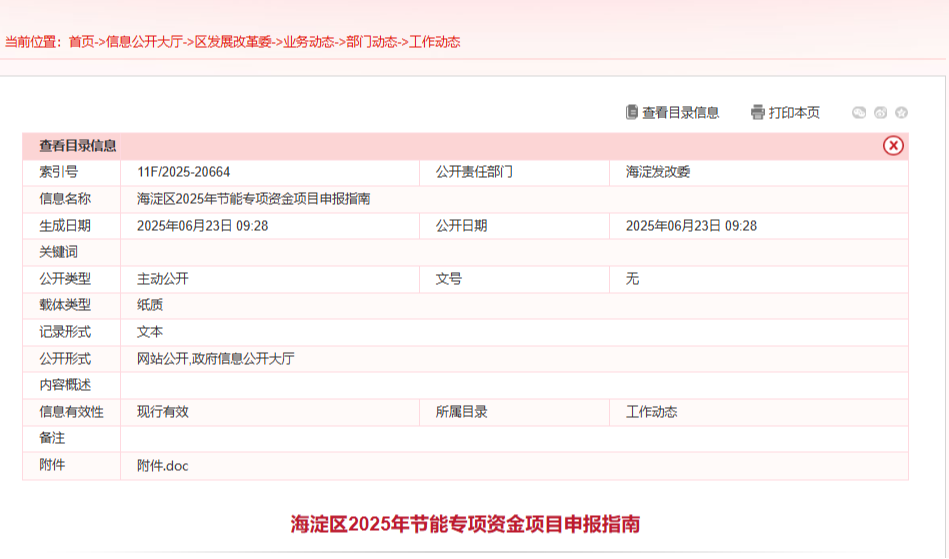Click the red article title 海淀区2025年节能专项资金项目申报指南
The height and width of the screenshot is (559, 949).
click(465, 524)
